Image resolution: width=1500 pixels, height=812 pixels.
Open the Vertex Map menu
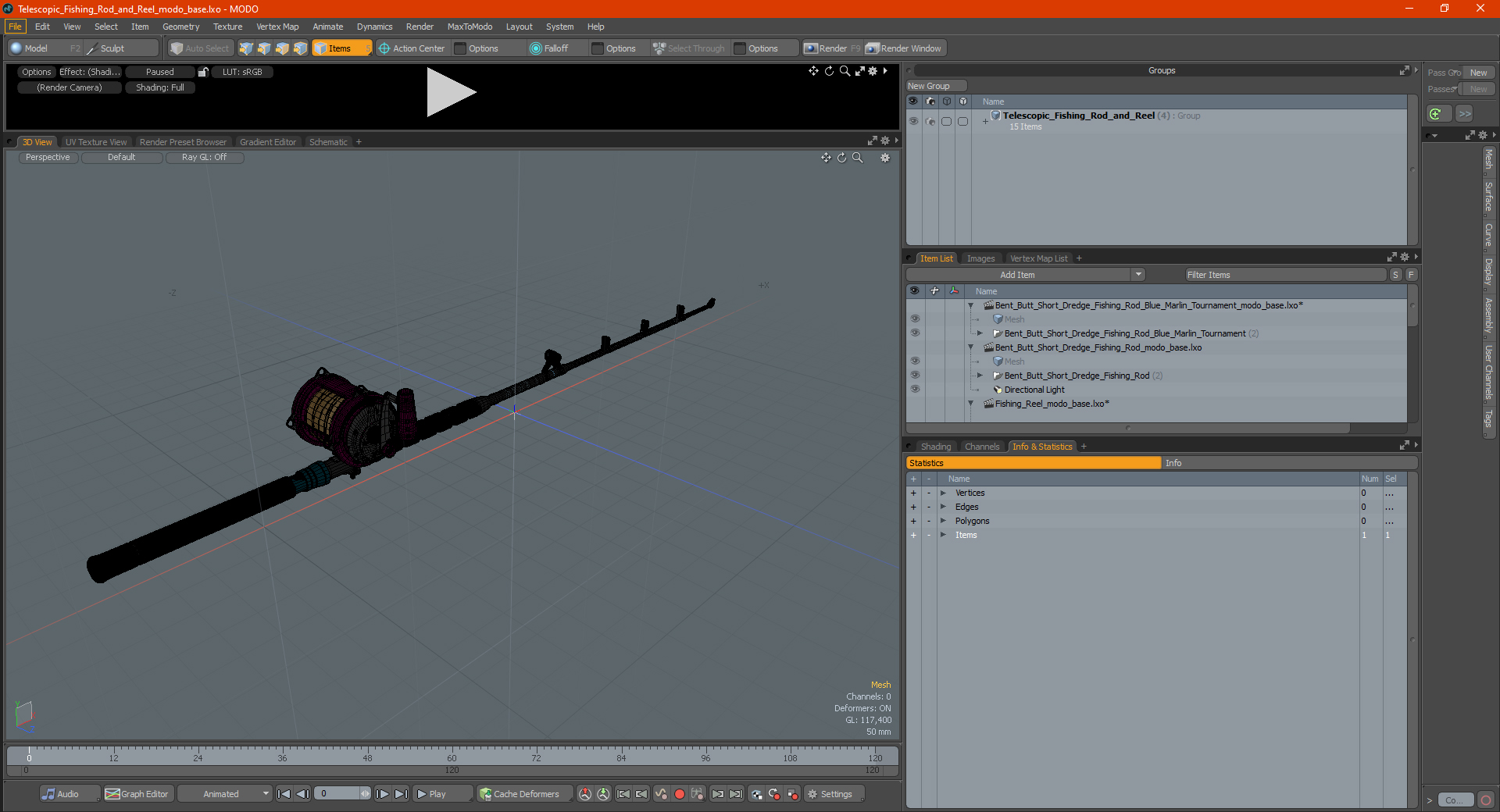tap(277, 27)
